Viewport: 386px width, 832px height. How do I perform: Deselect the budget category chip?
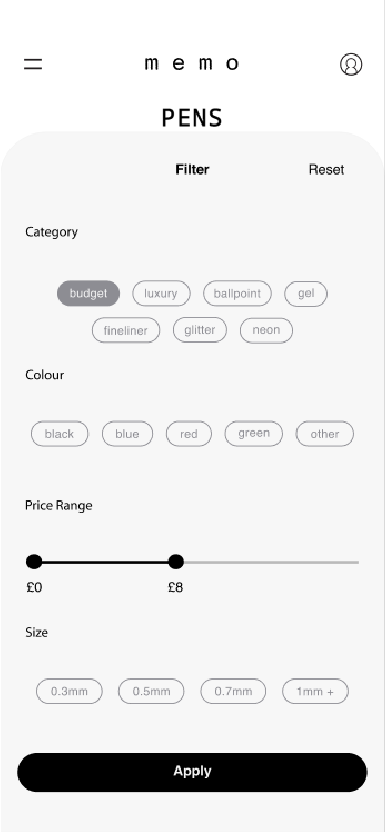(x=88, y=293)
